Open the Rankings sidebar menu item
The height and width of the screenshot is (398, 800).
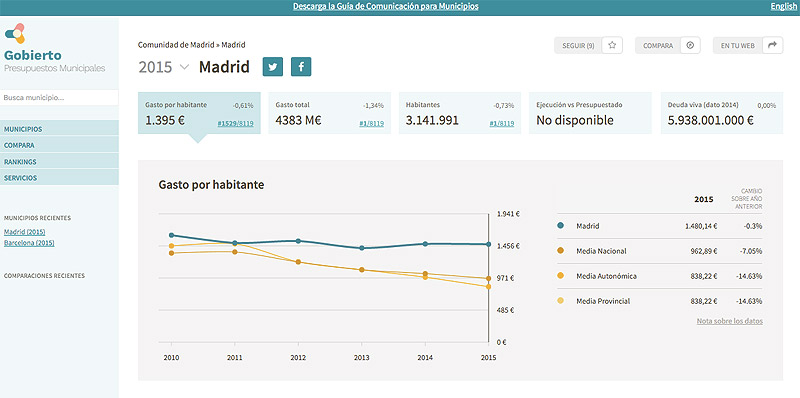pos(59,162)
